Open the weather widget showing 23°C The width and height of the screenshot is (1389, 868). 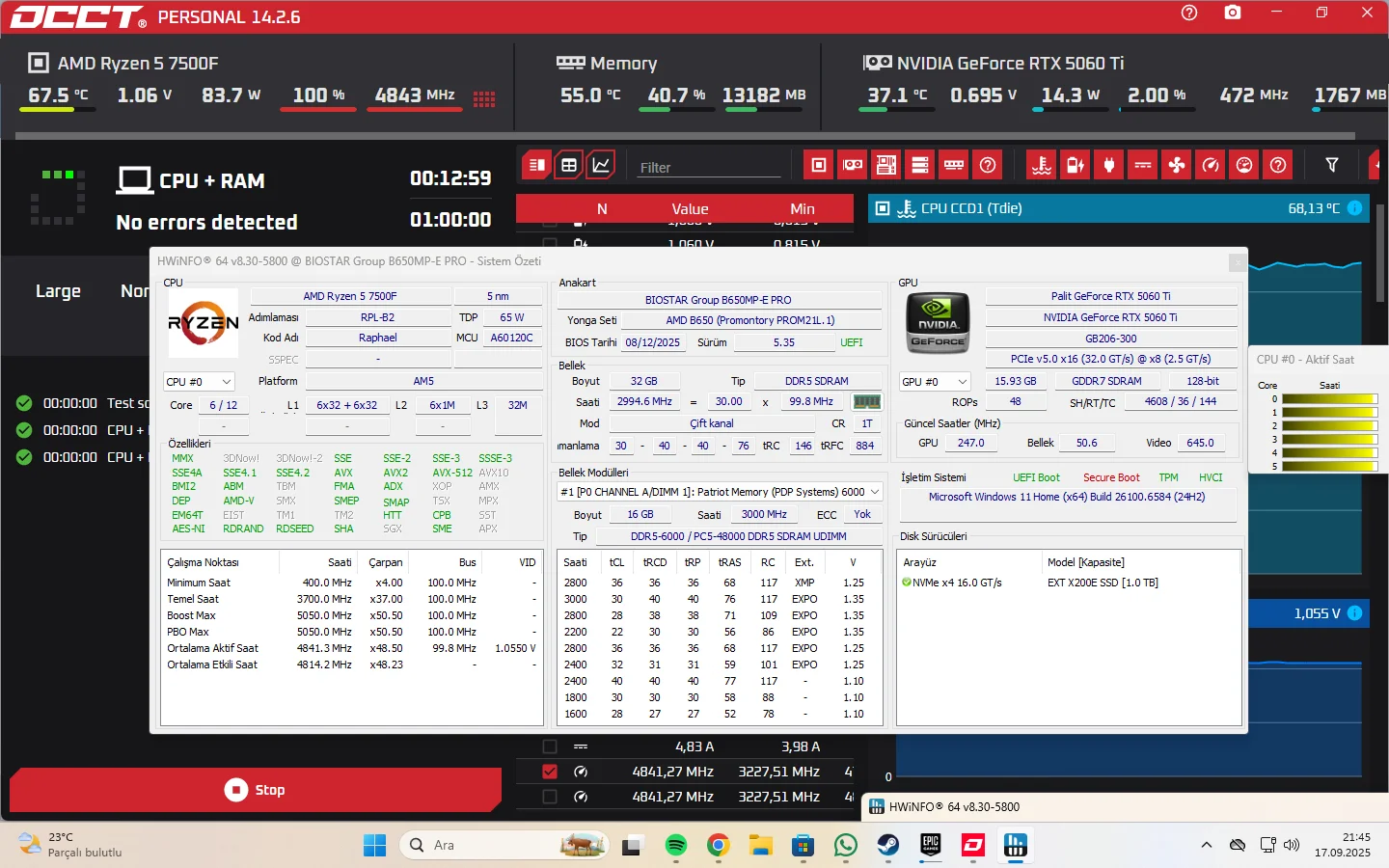pyautogui.click(x=72, y=845)
